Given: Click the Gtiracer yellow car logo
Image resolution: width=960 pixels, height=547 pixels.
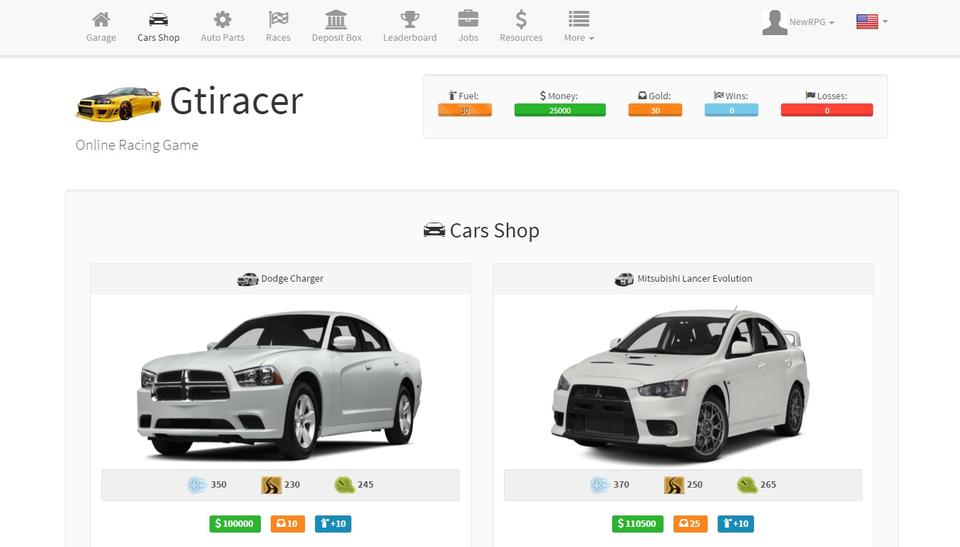Looking at the screenshot, I should pyautogui.click(x=119, y=104).
